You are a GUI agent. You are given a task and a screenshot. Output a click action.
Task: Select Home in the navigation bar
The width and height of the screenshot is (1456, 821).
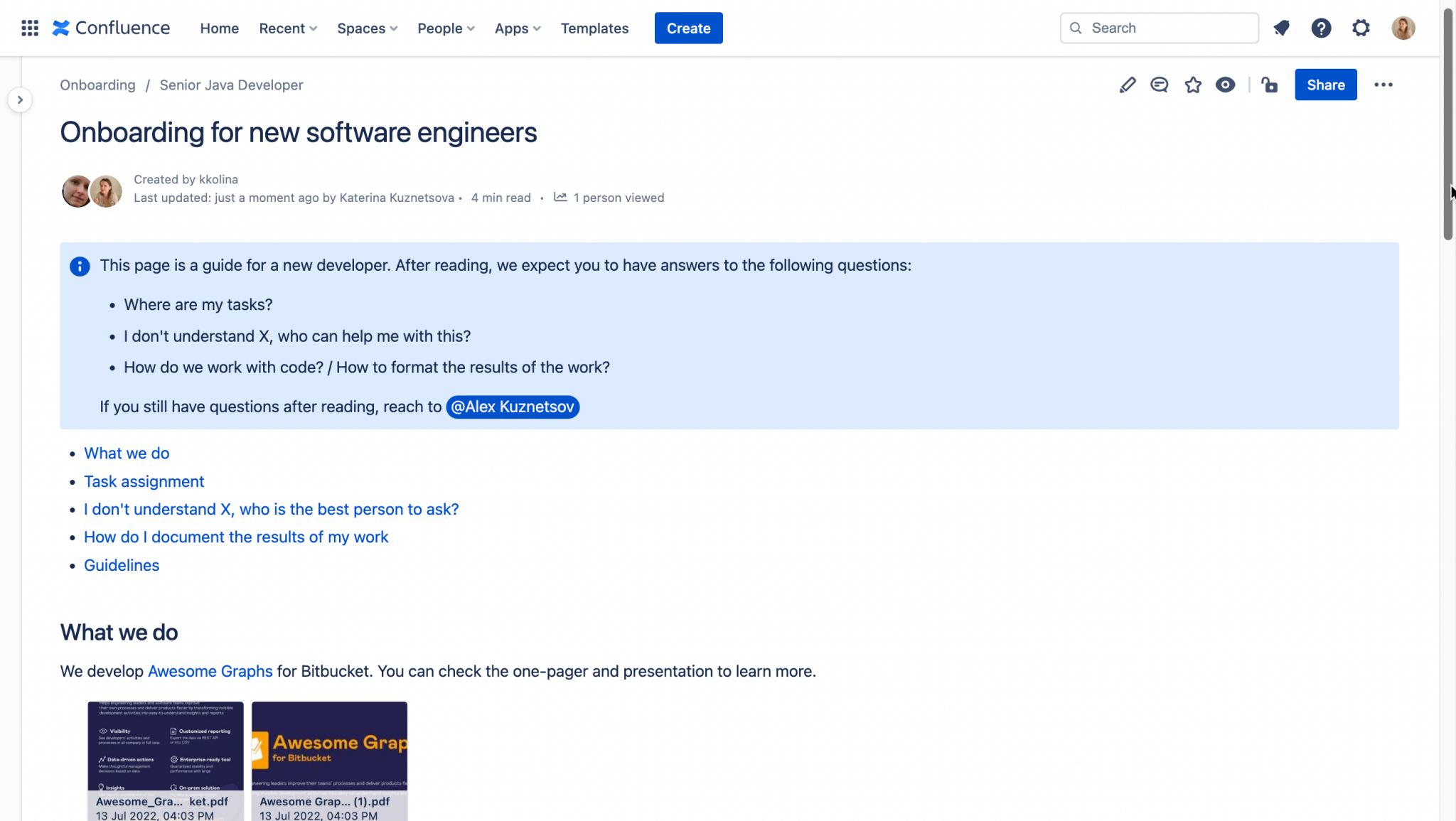click(219, 28)
